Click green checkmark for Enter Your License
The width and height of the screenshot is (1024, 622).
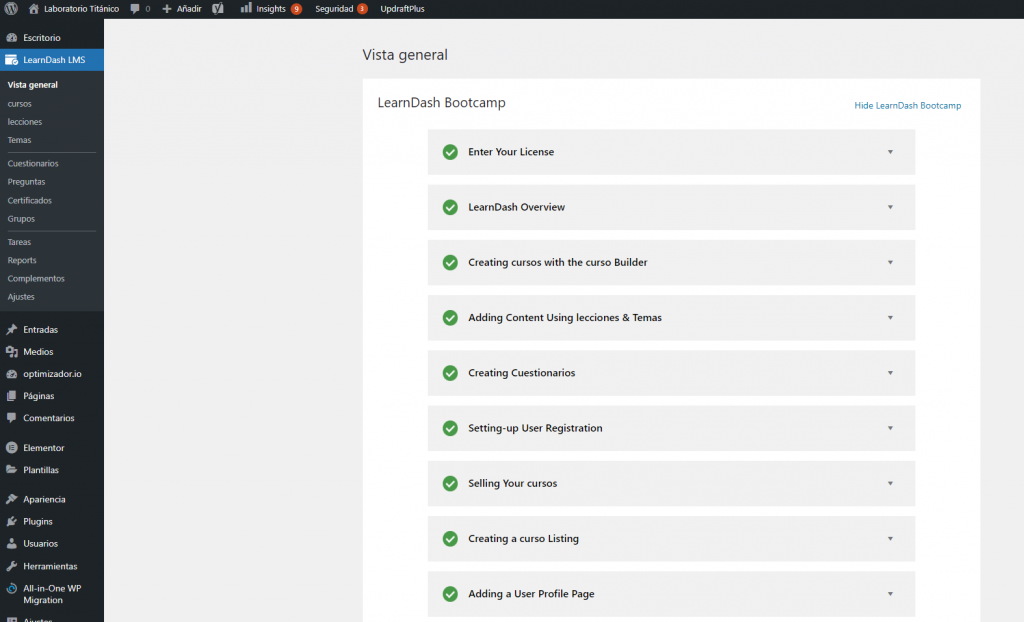click(450, 152)
